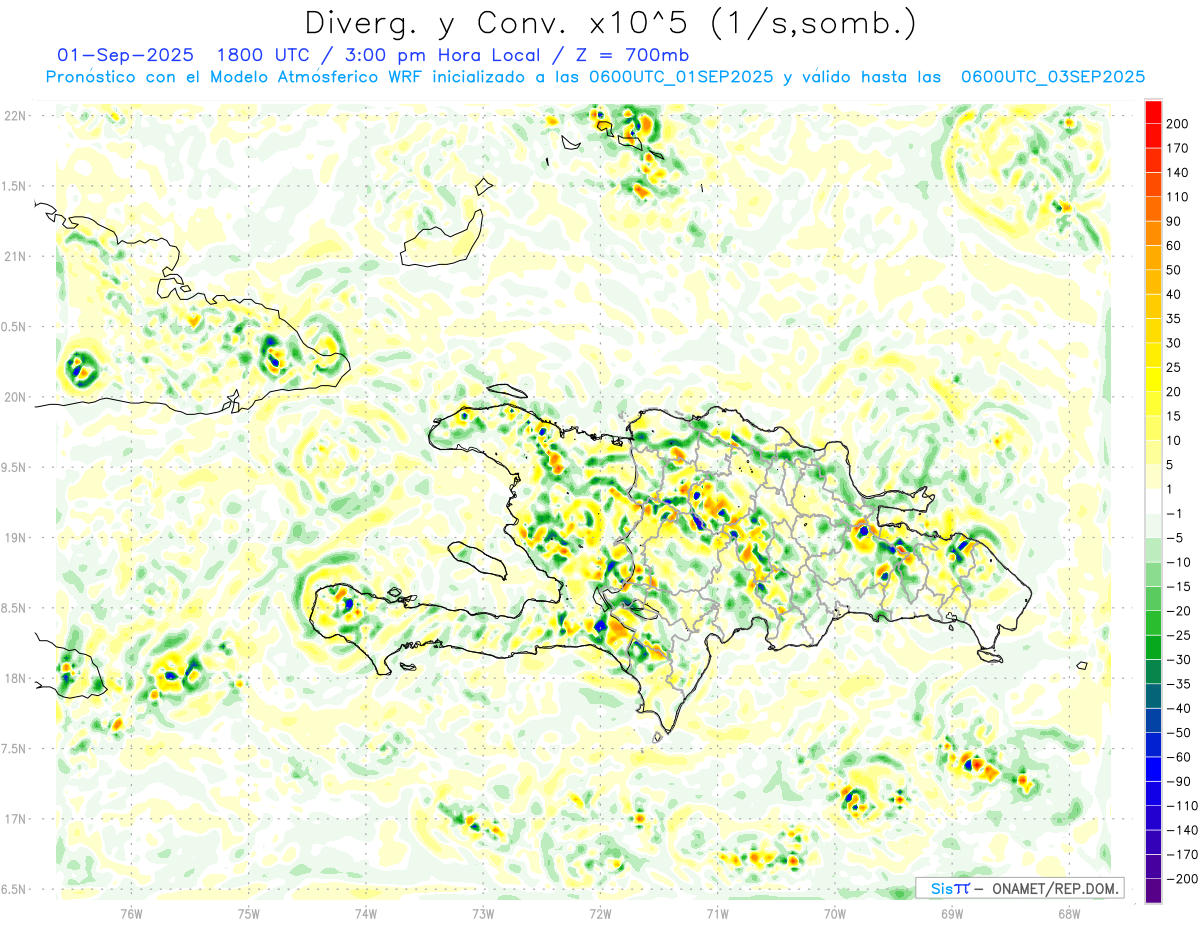Click the positive '200' color bar label
This screenshot has height=927, width=1200.
pos(1177,124)
